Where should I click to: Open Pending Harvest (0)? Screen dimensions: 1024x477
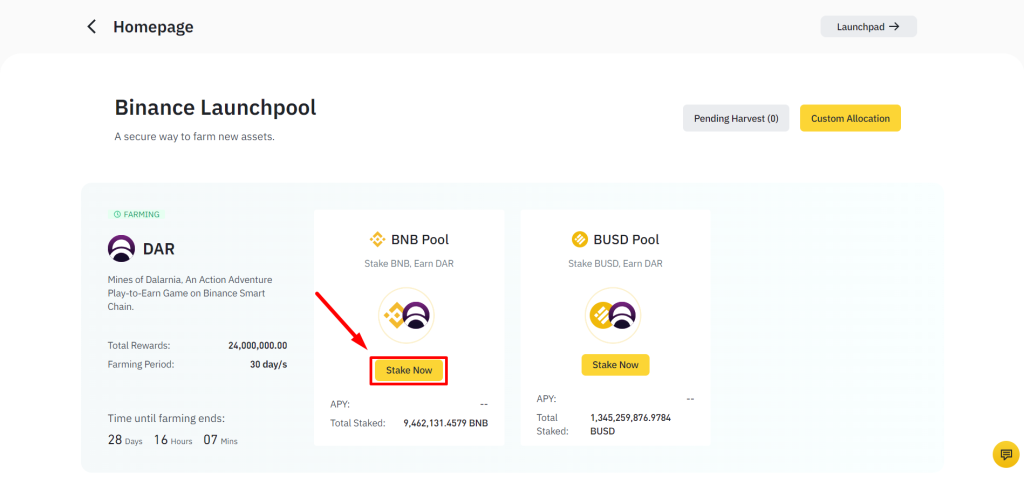(736, 118)
